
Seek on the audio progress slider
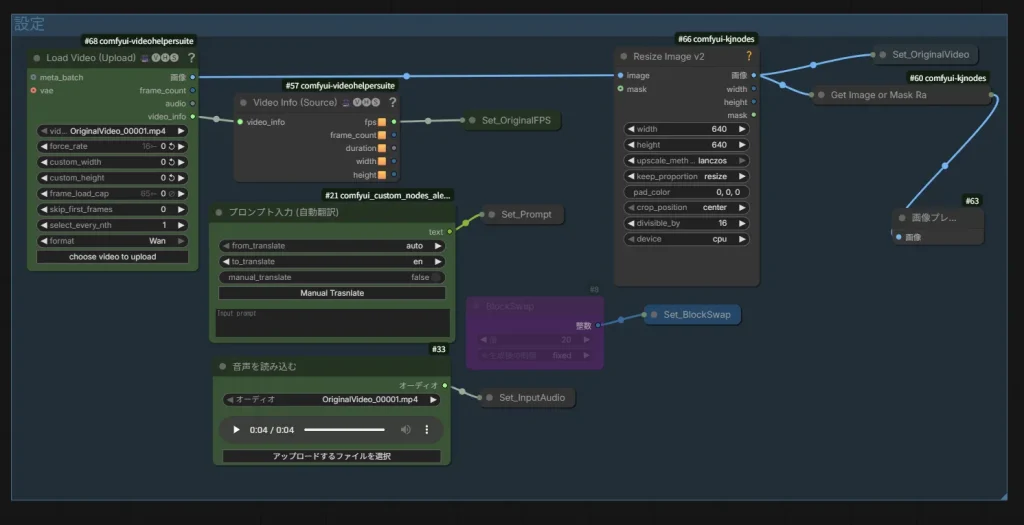coord(345,430)
